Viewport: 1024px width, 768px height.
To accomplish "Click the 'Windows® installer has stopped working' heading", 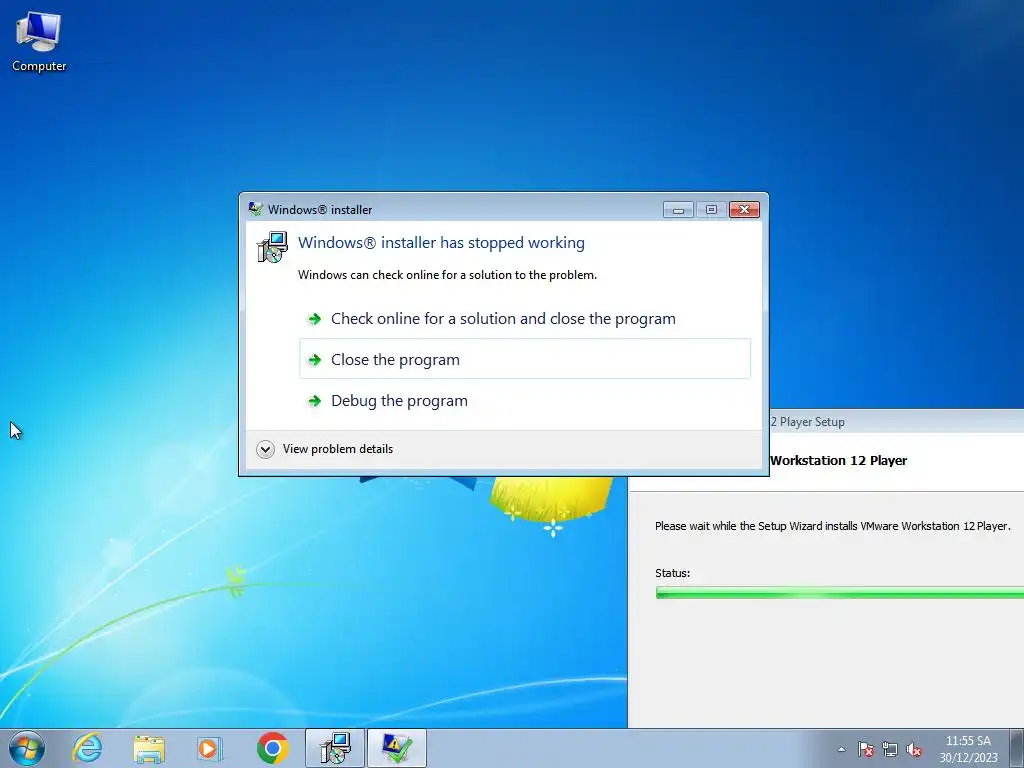I will click(441, 242).
